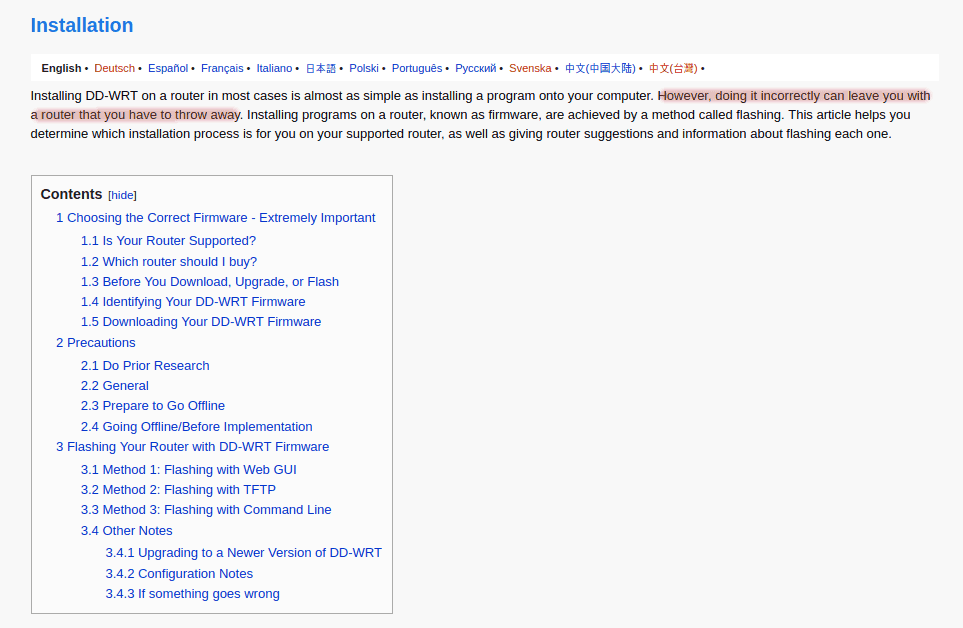
Task: Open Which router should I buy? section
Action: coord(169,262)
